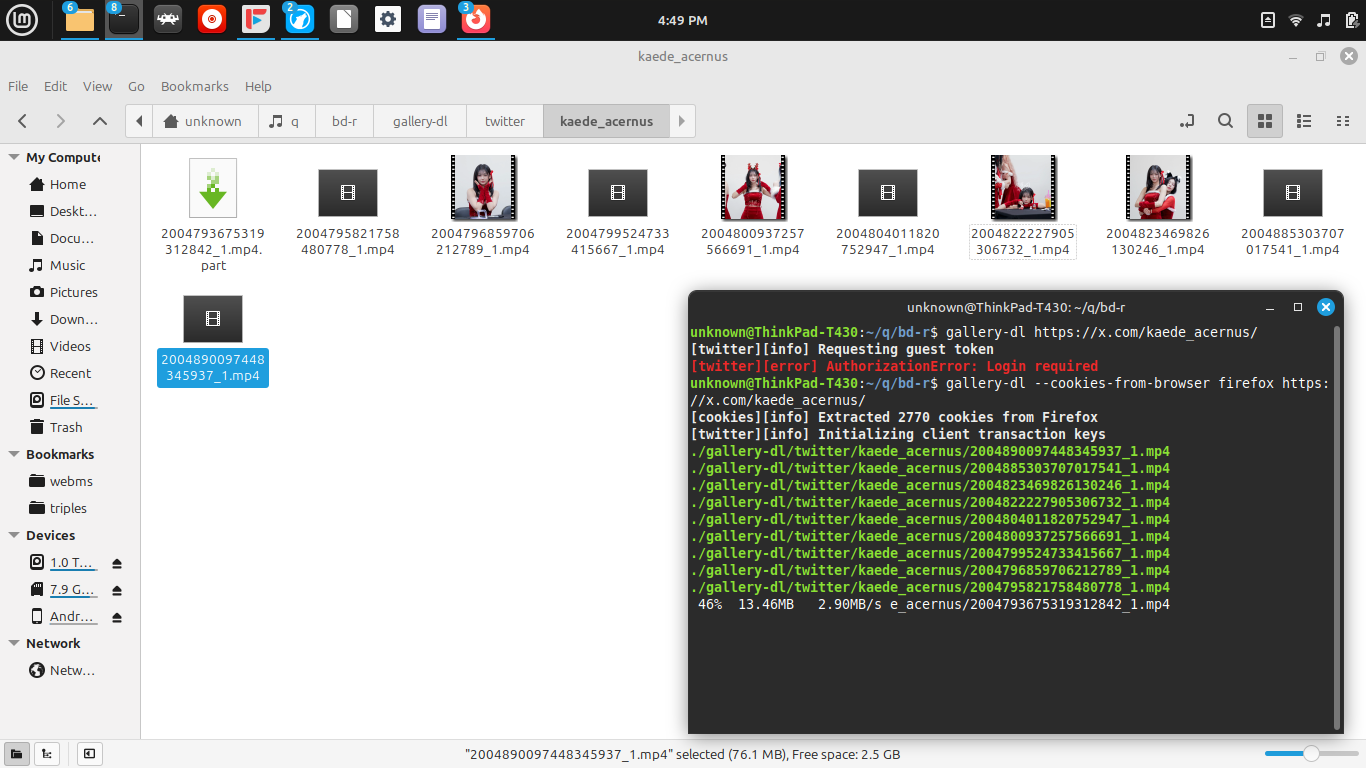Select the 2004793675319312842_1.mp4.part file
This screenshot has width=1366, height=768.
click(x=213, y=215)
